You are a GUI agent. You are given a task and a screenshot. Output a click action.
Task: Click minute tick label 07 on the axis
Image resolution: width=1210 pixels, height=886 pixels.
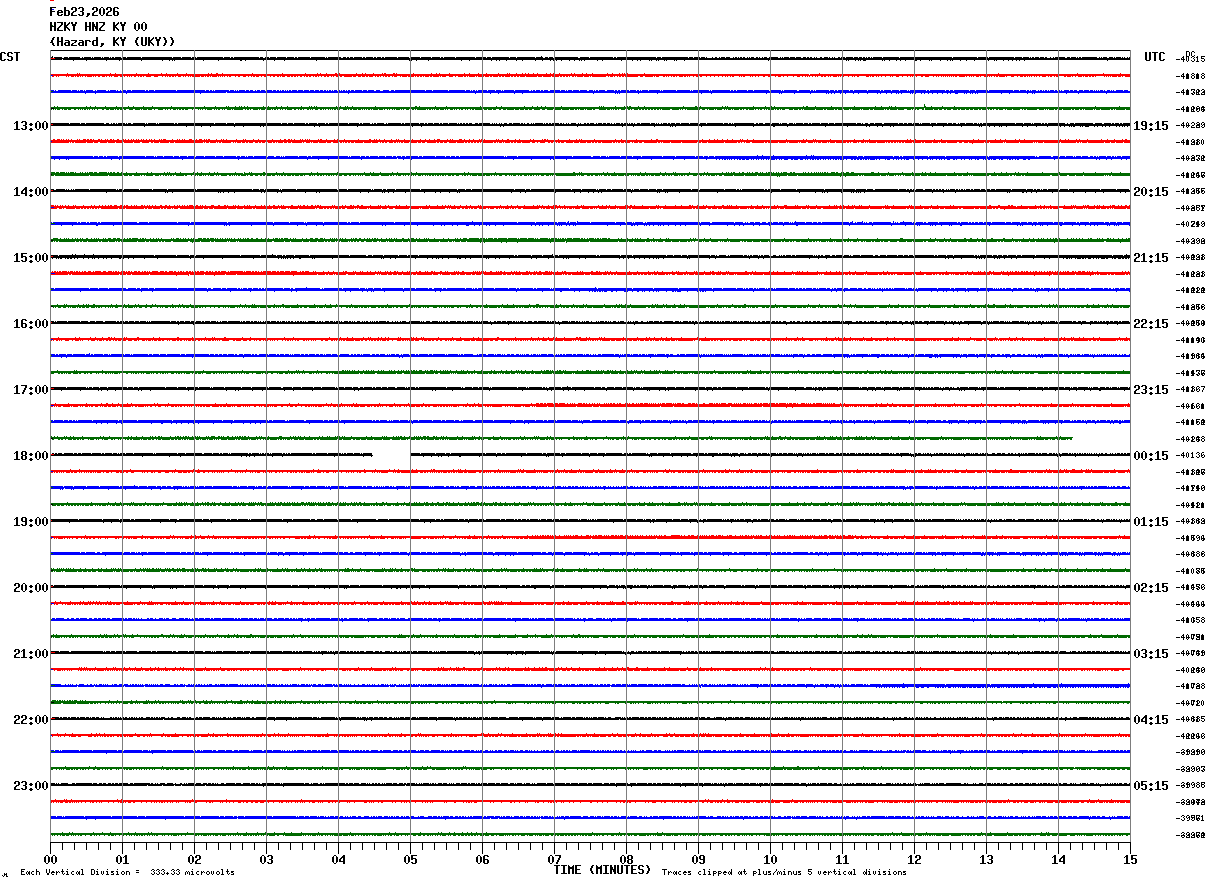554,859
